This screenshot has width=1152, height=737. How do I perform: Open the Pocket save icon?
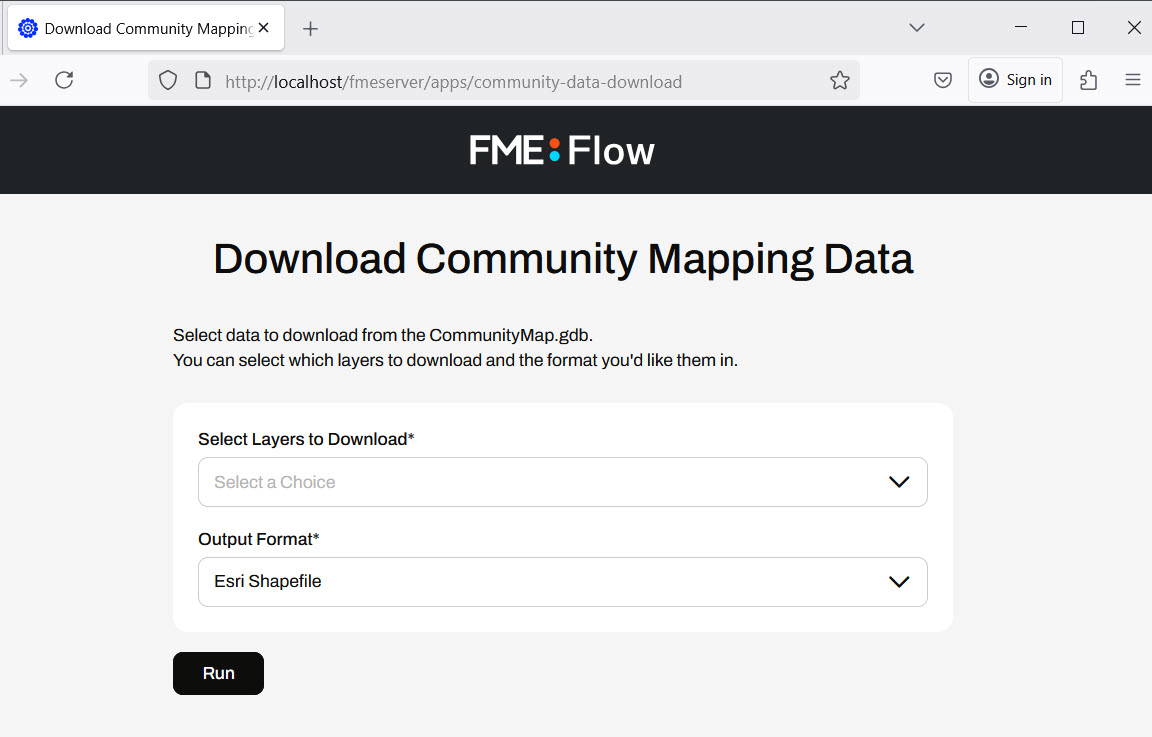[942, 81]
